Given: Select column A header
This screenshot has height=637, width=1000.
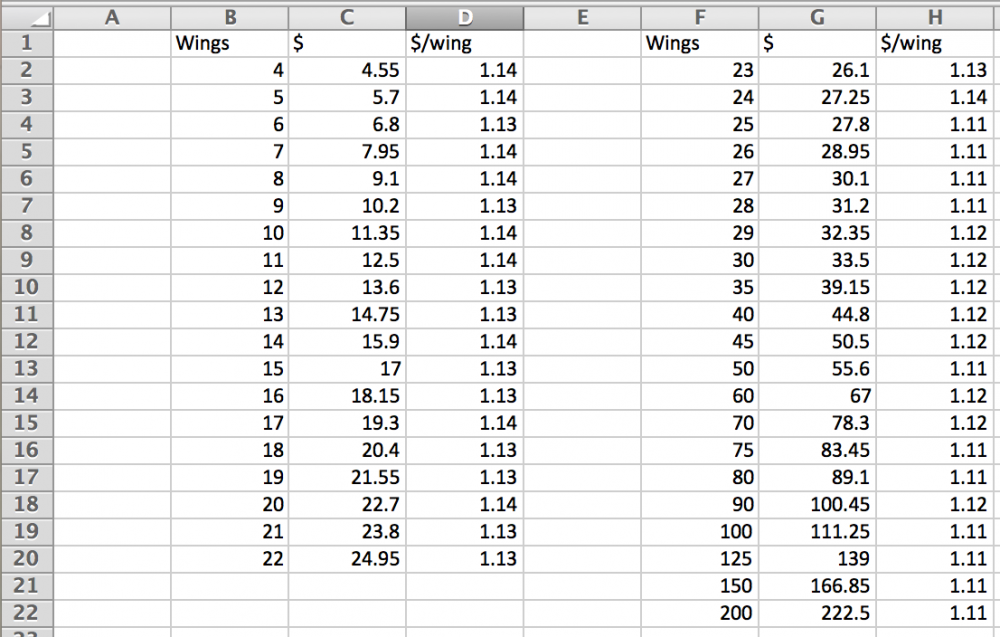Looking at the screenshot, I should click(112, 18).
